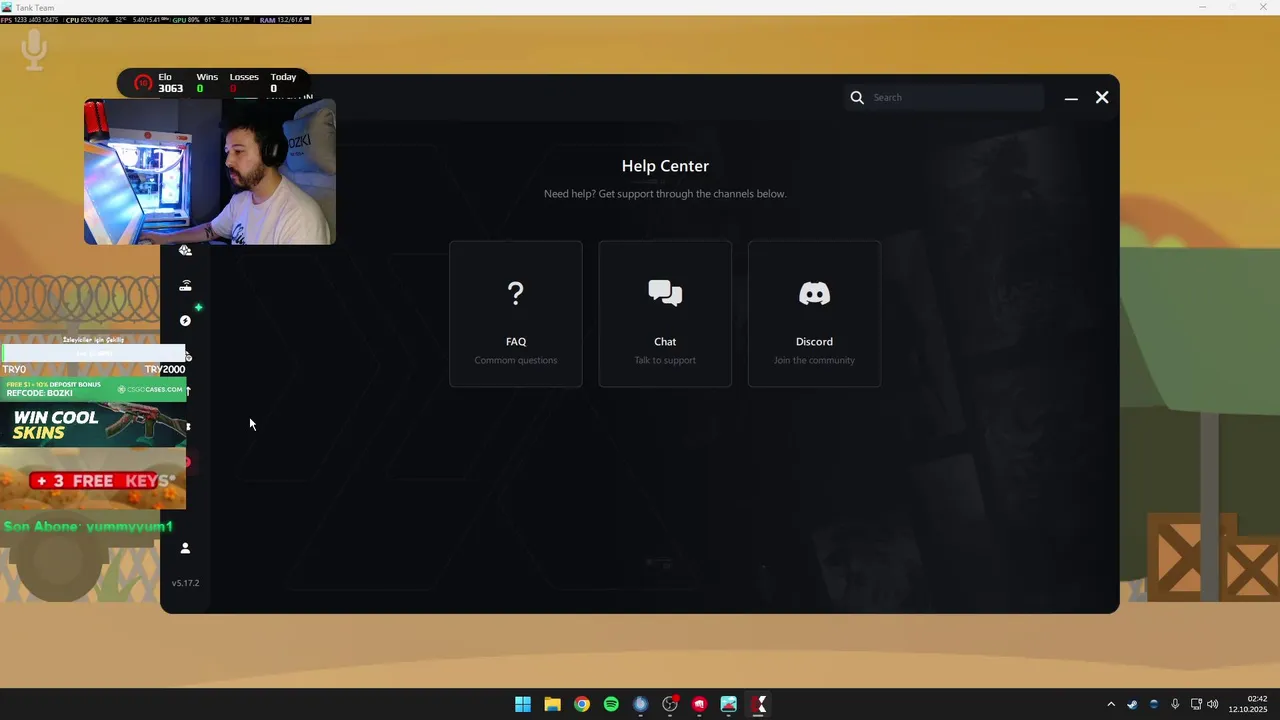Open the red fist app in taskbar

pos(700,704)
